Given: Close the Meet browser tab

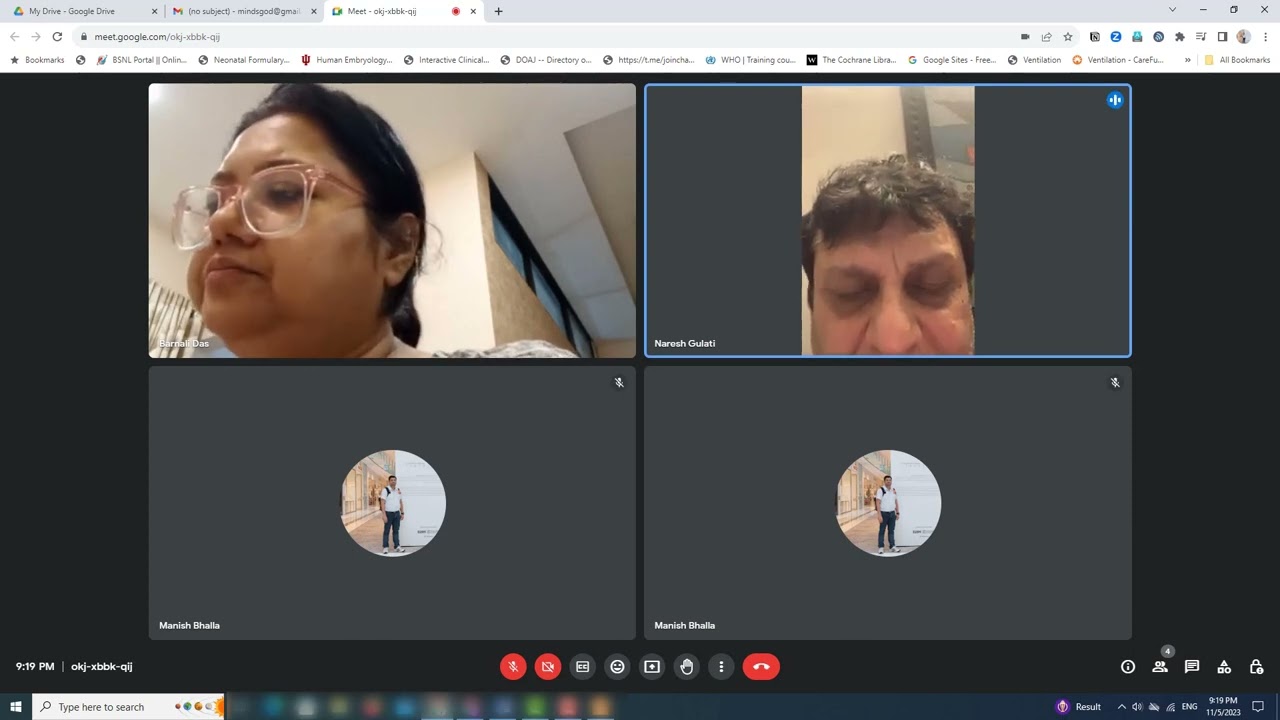Looking at the screenshot, I should (473, 11).
